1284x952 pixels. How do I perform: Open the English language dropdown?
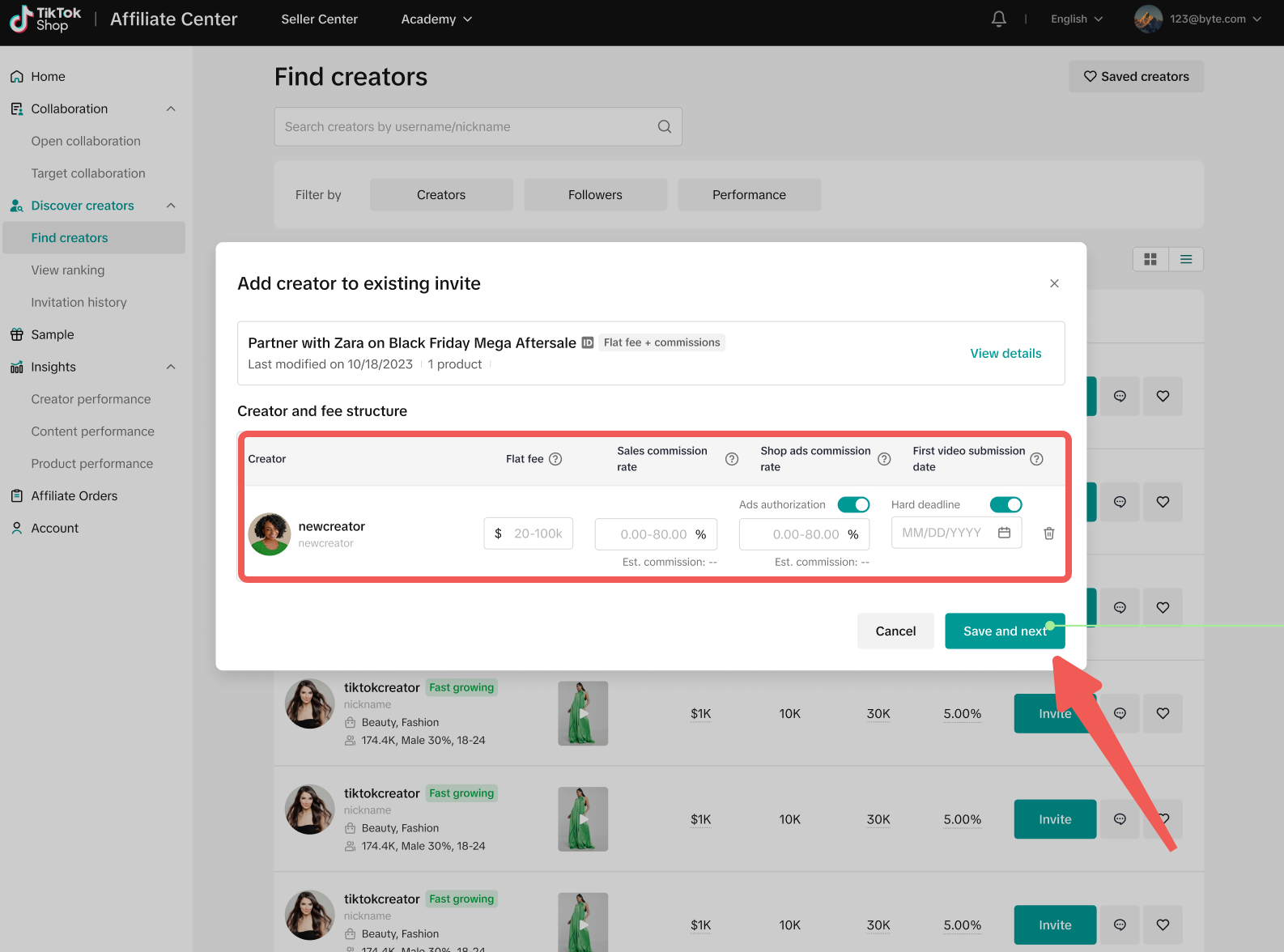[1076, 19]
